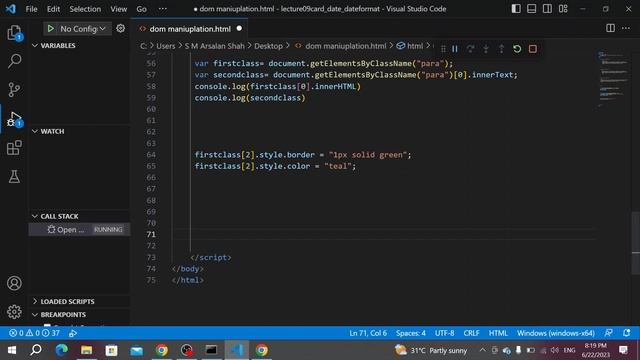Click Desktop in the breadcrumb path
The width and height of the screenshot is (640, 360).
pyautogui.click(x=268, y=46)
